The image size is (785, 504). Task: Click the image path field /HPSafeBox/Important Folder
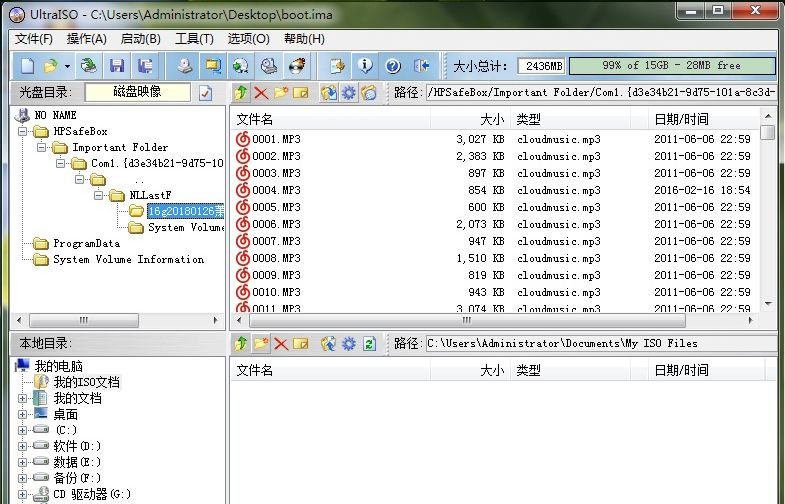pyautogui.click(x=601, y=93)
